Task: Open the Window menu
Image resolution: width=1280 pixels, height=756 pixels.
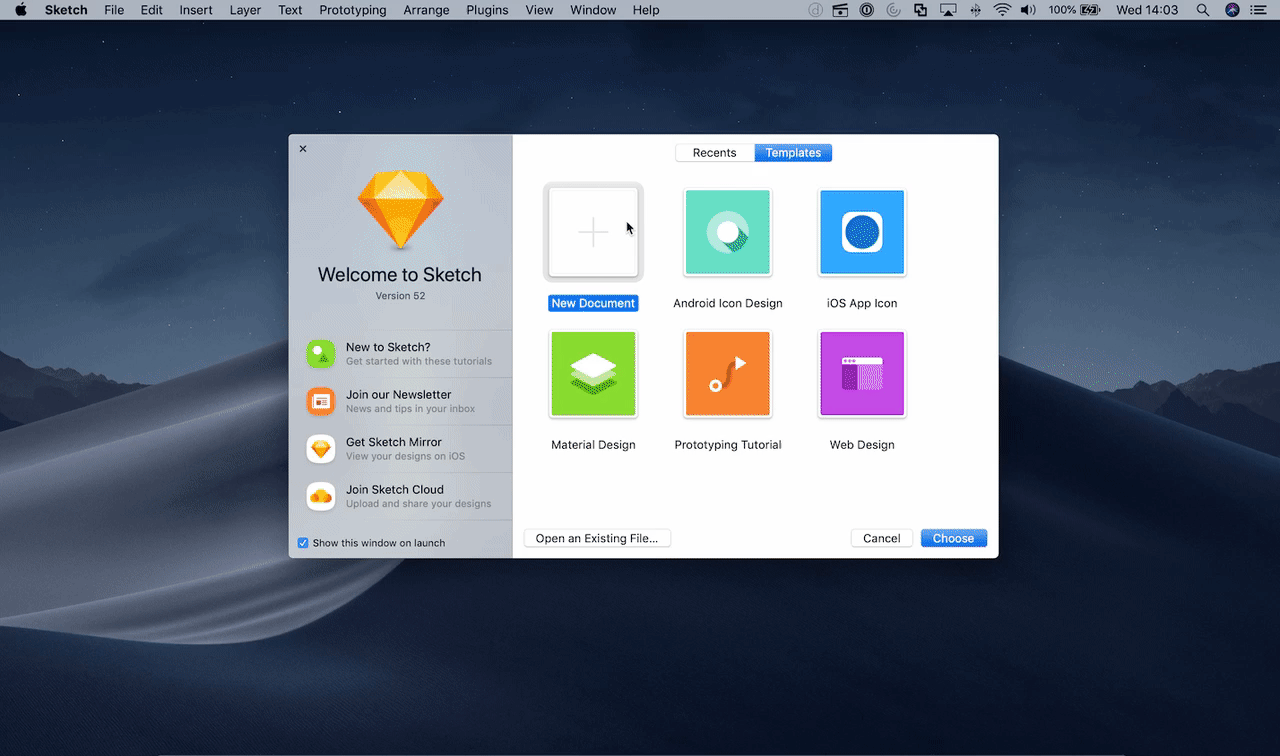Action: pos(593,10)
